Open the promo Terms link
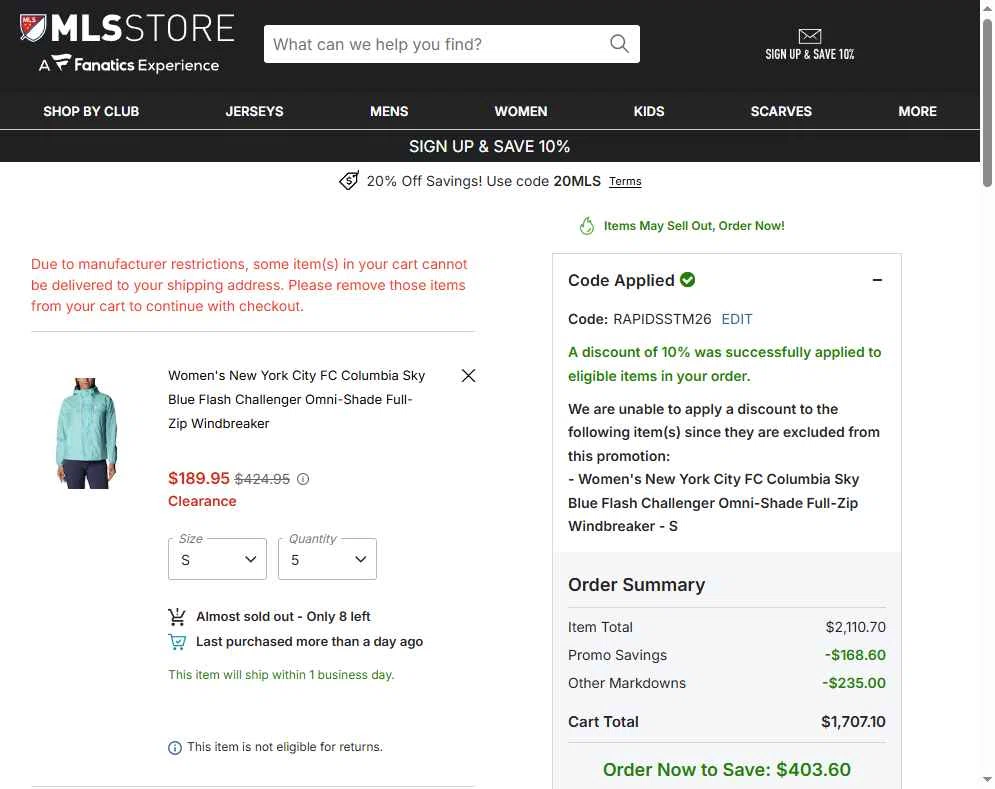 [x=625, y=182]
